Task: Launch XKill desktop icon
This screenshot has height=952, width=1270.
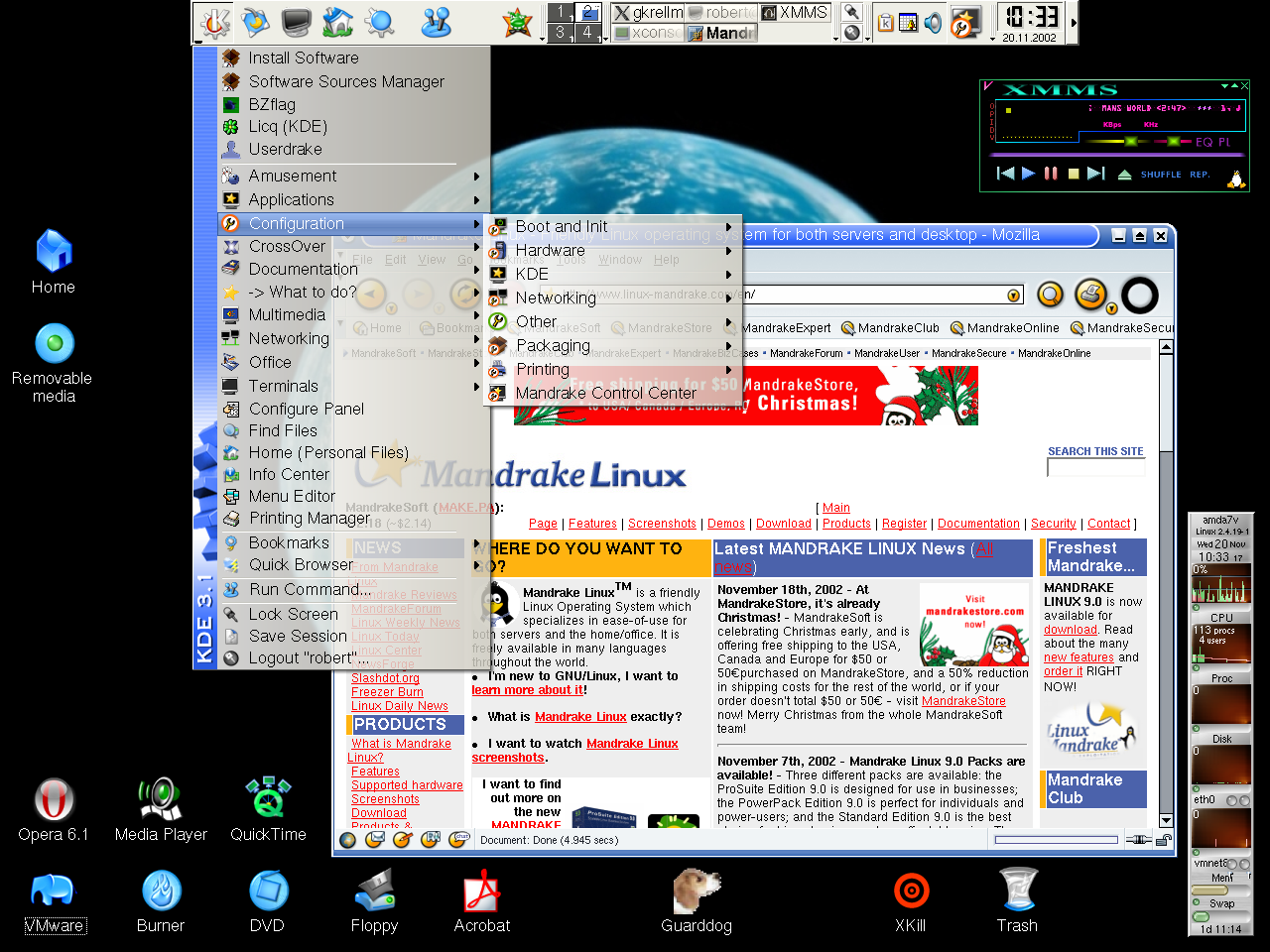Action: click(910, 902)
